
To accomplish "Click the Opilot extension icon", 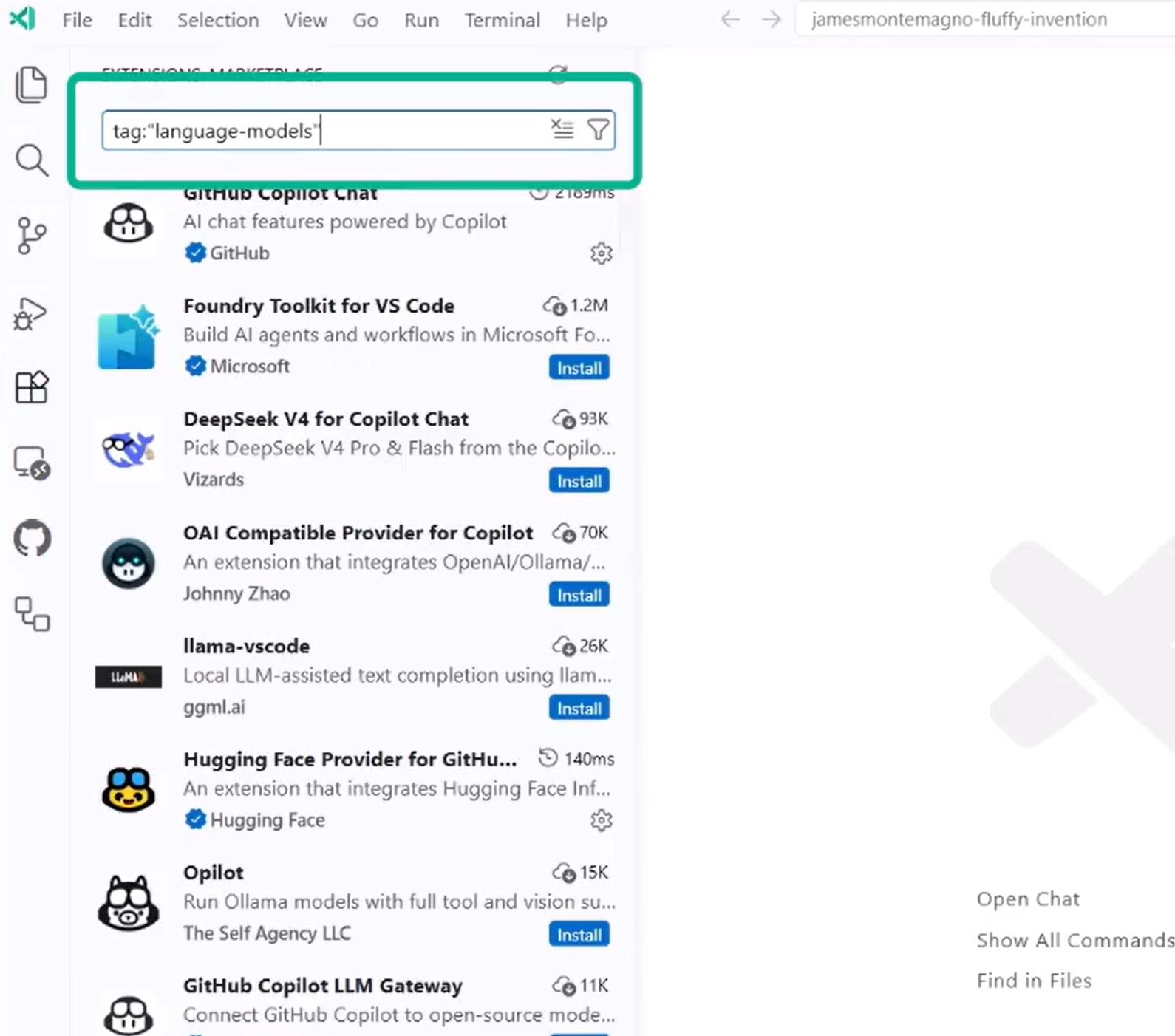I will click(129, 902).
